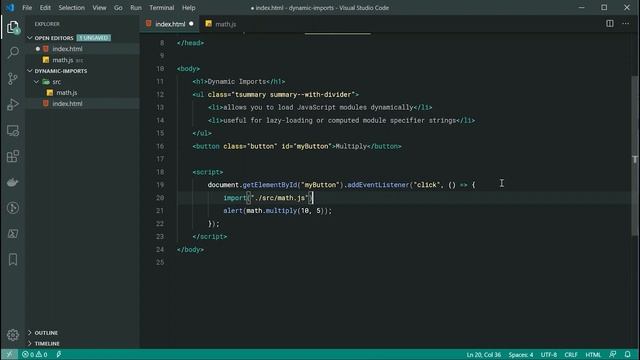
Task: Open the Bookmarks view icon
Action: point(13,260)
